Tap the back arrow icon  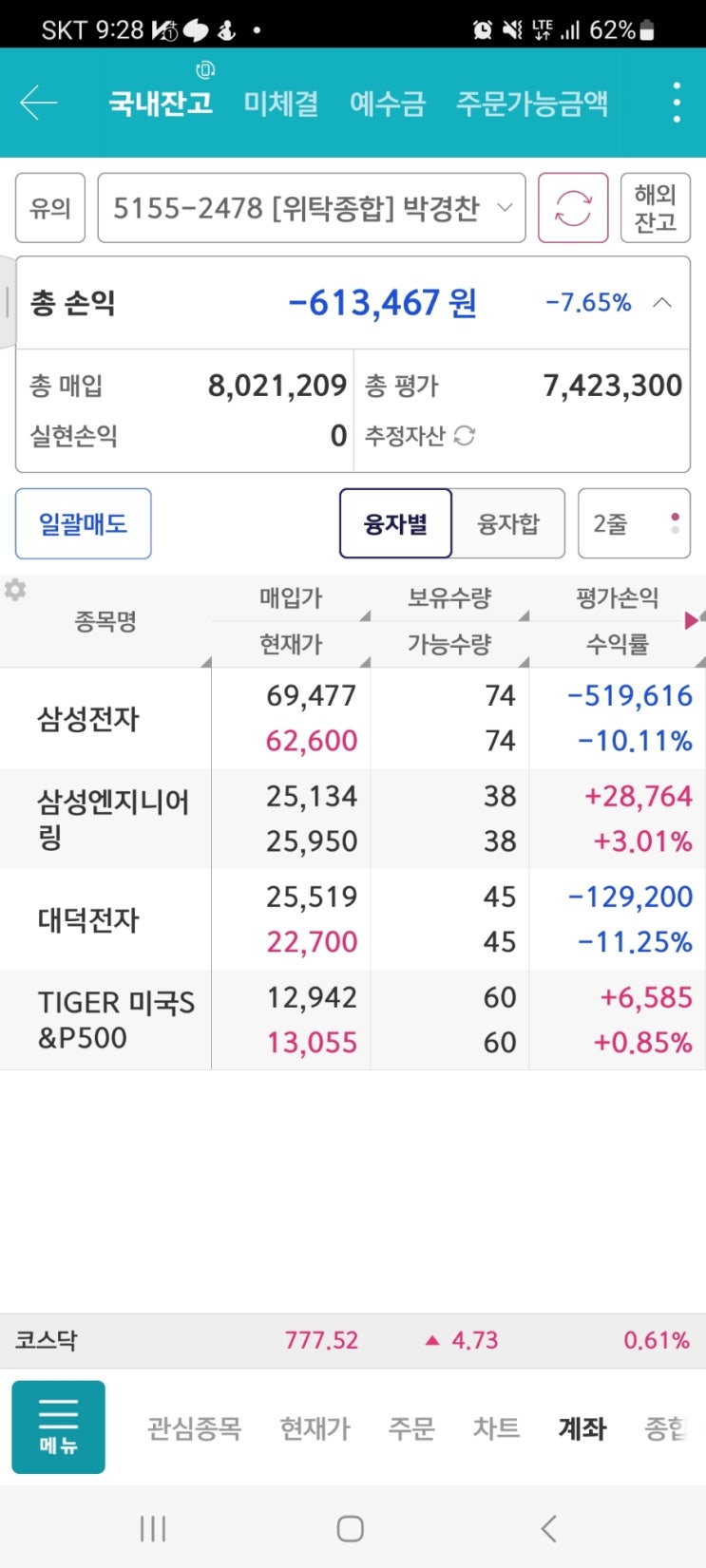40,103
